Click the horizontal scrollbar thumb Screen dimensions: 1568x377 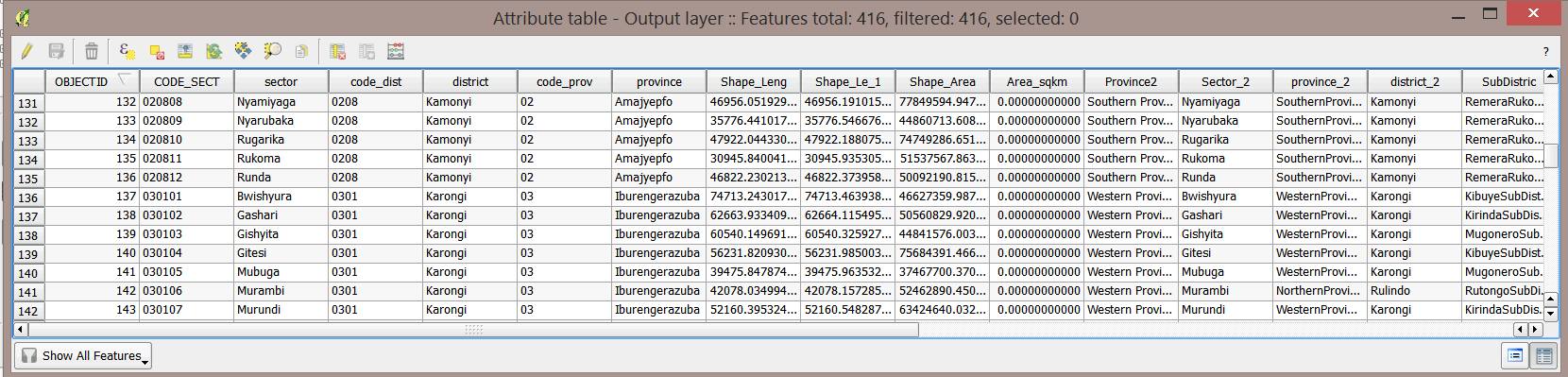pyautogui.click(x=473, y=330)
